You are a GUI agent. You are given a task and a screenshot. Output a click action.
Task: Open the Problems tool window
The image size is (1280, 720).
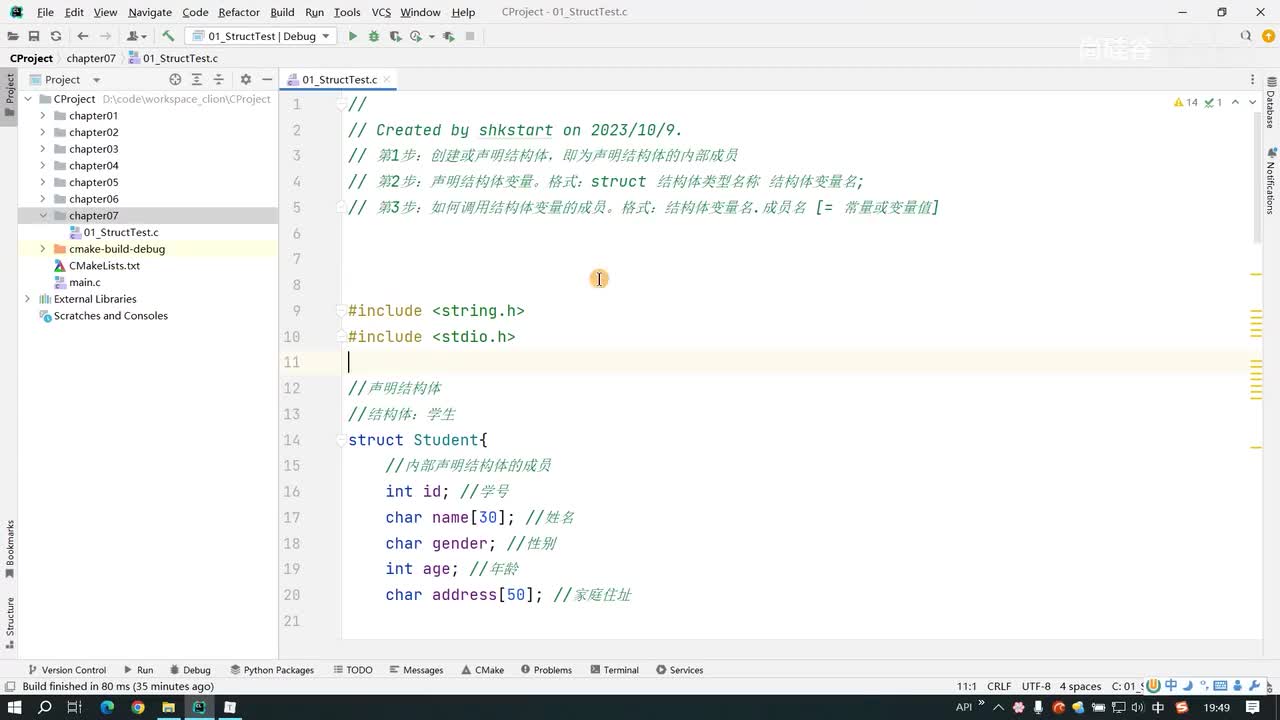coord(546,670)
